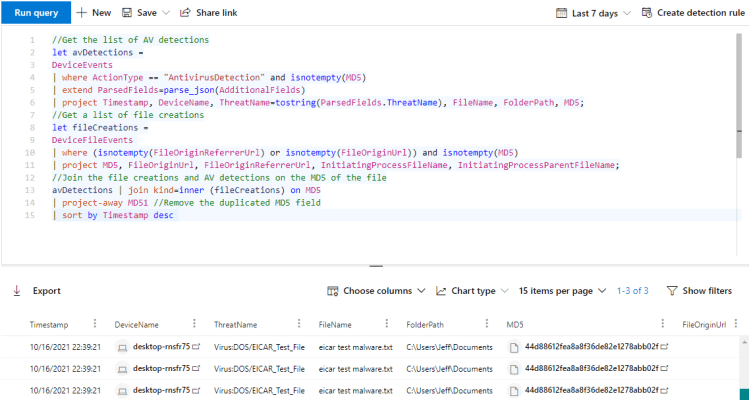
Task: Open ThreatName column options menu
Action: (x=300, y=325)
